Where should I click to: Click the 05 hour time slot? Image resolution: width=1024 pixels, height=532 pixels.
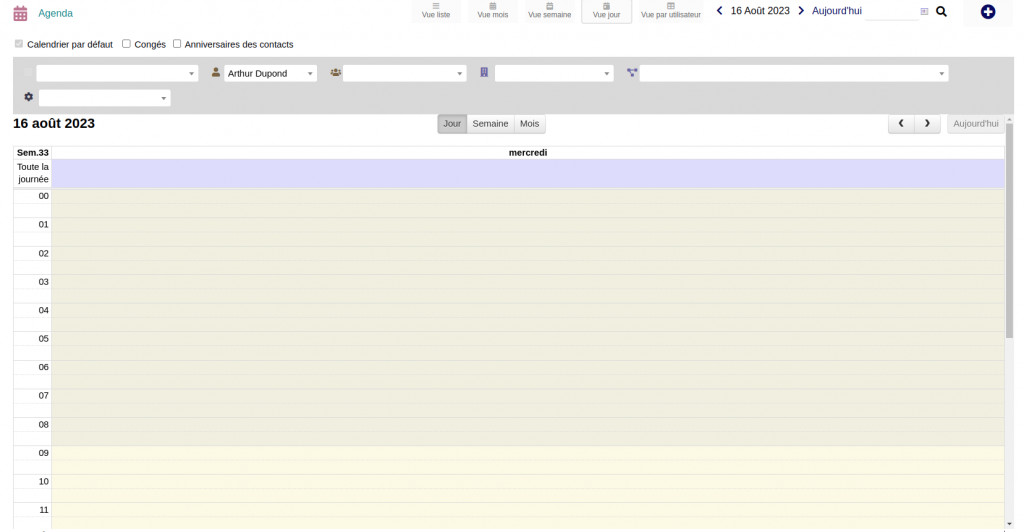(x=528, y=345)
